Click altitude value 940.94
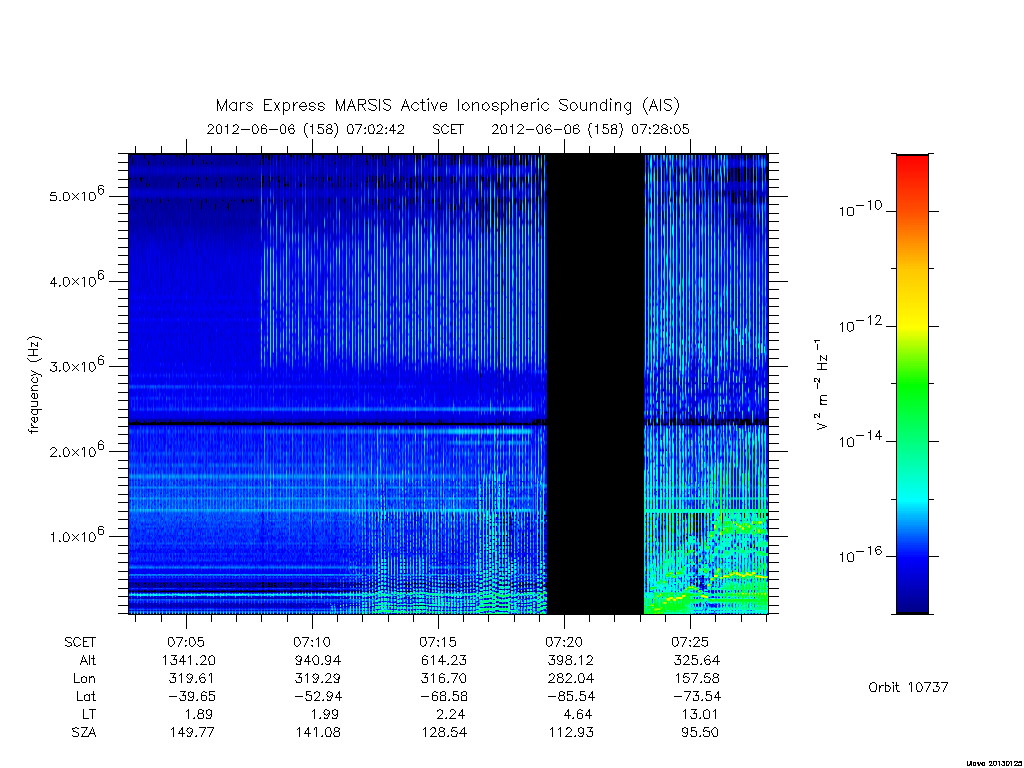 pos(317,660)
